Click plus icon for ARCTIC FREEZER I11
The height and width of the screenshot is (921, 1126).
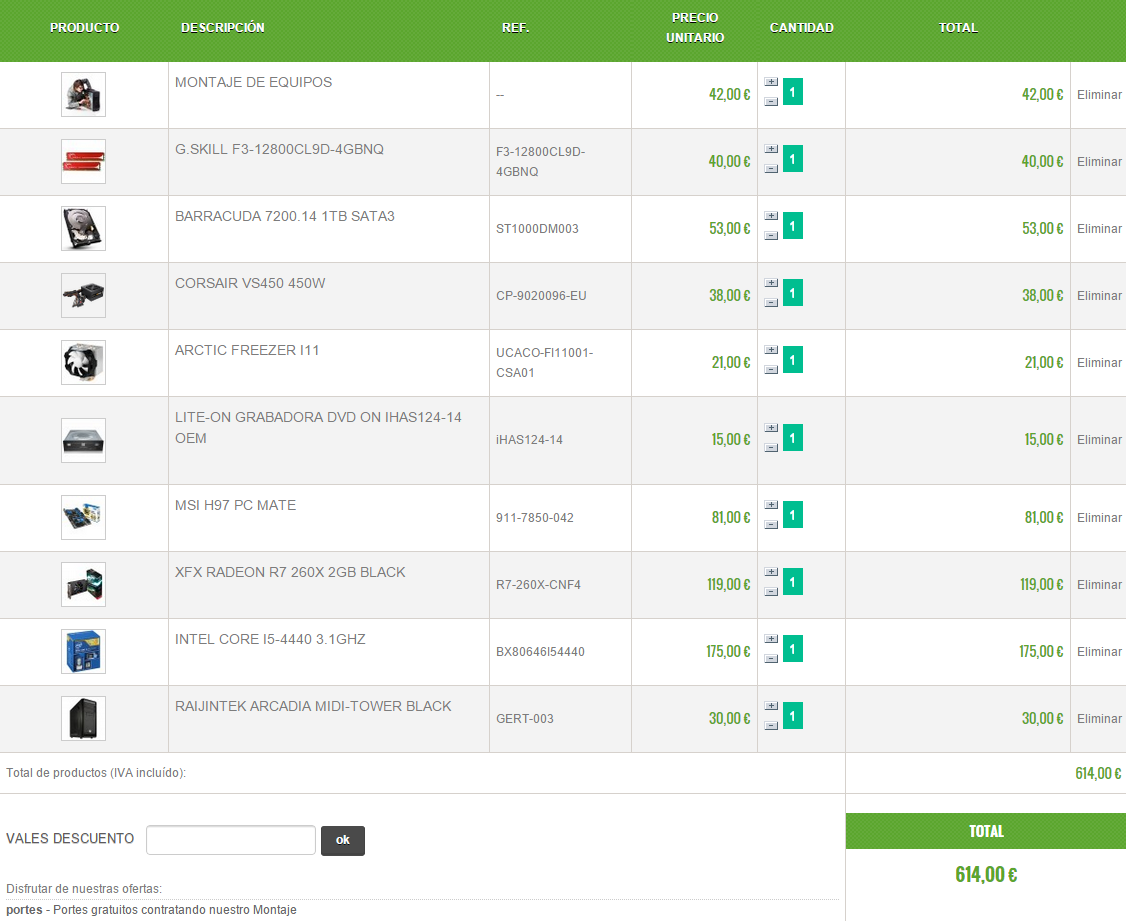tap(771, 350)
